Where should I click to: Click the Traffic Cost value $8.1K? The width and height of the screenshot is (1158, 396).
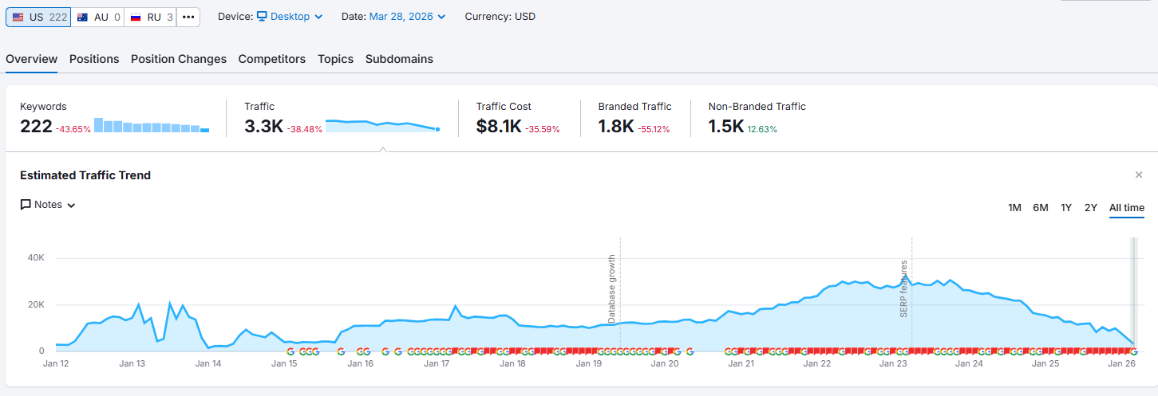click(x=499, y=126)
